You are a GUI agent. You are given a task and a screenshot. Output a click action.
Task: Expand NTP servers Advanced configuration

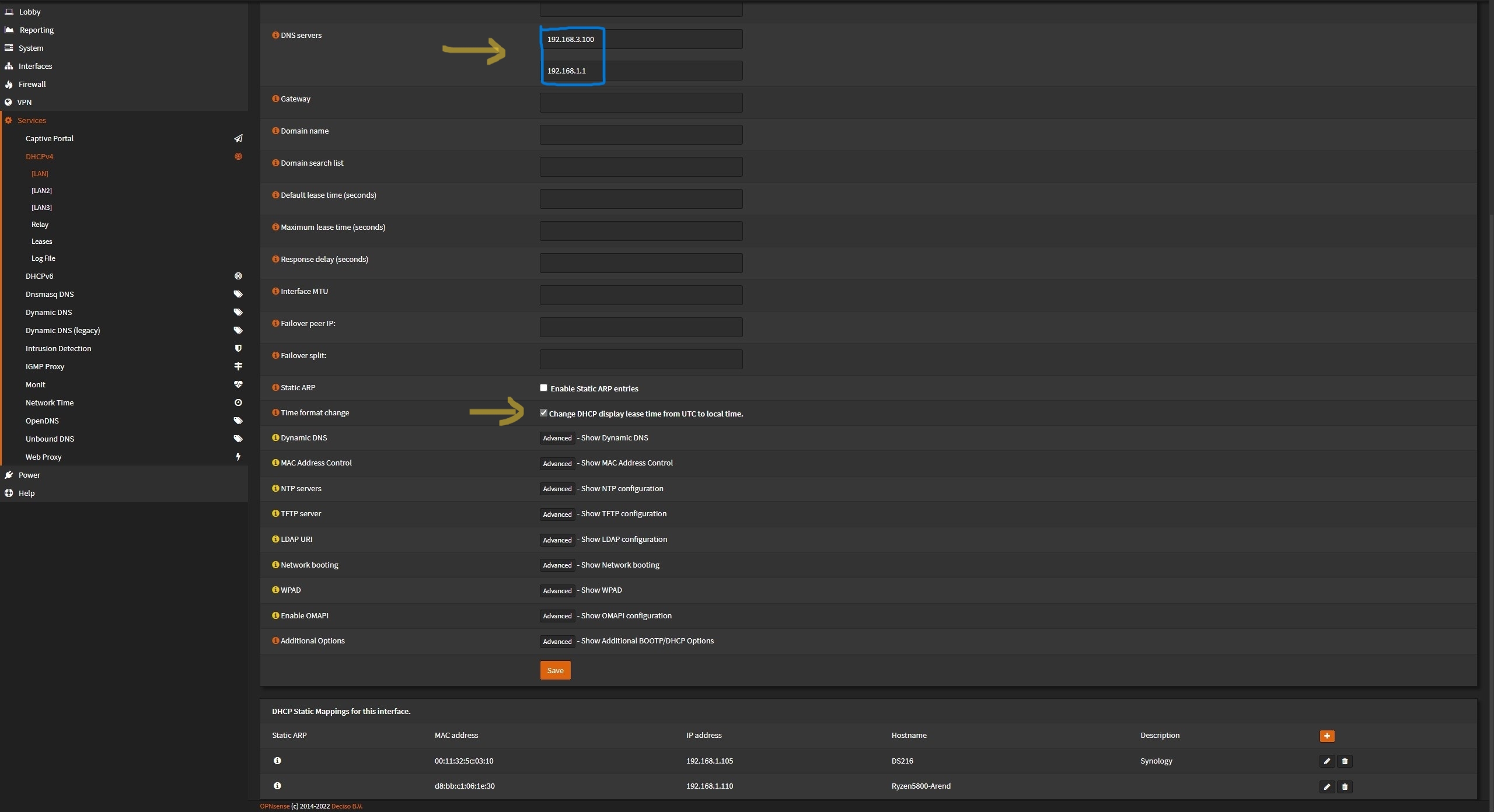pyautogui.click(x=557, y=489)
